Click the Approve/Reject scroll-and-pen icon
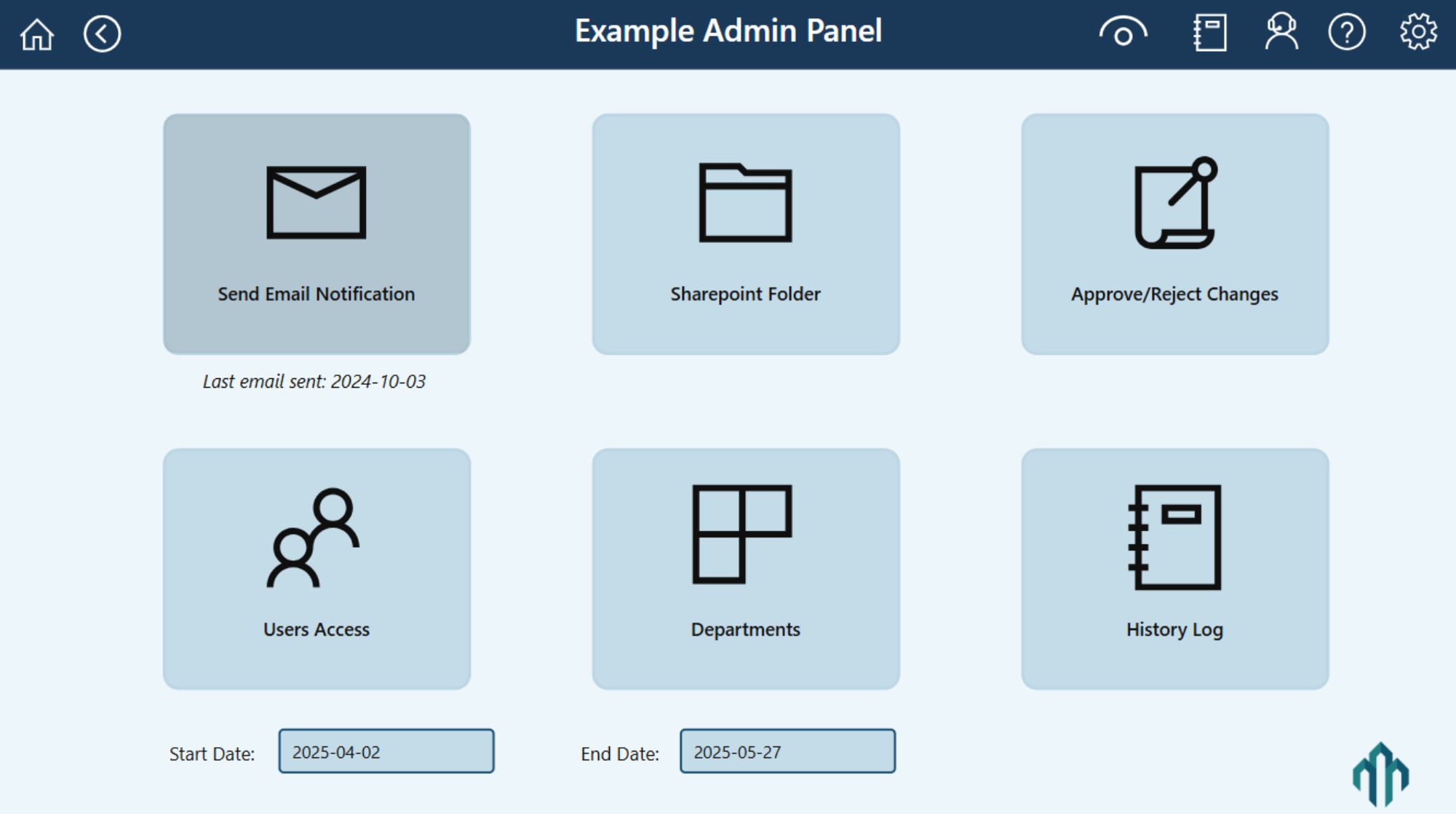This screenshot has width=1456, height=814. (1174, 203)
